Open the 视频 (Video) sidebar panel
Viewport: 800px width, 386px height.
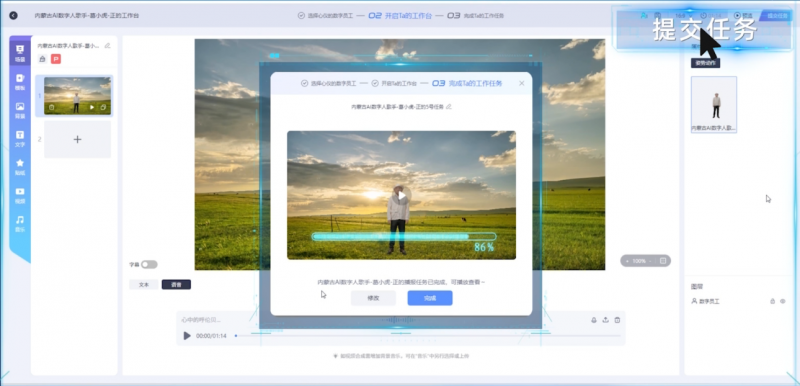pyautogui.click(x=20, y=195)
